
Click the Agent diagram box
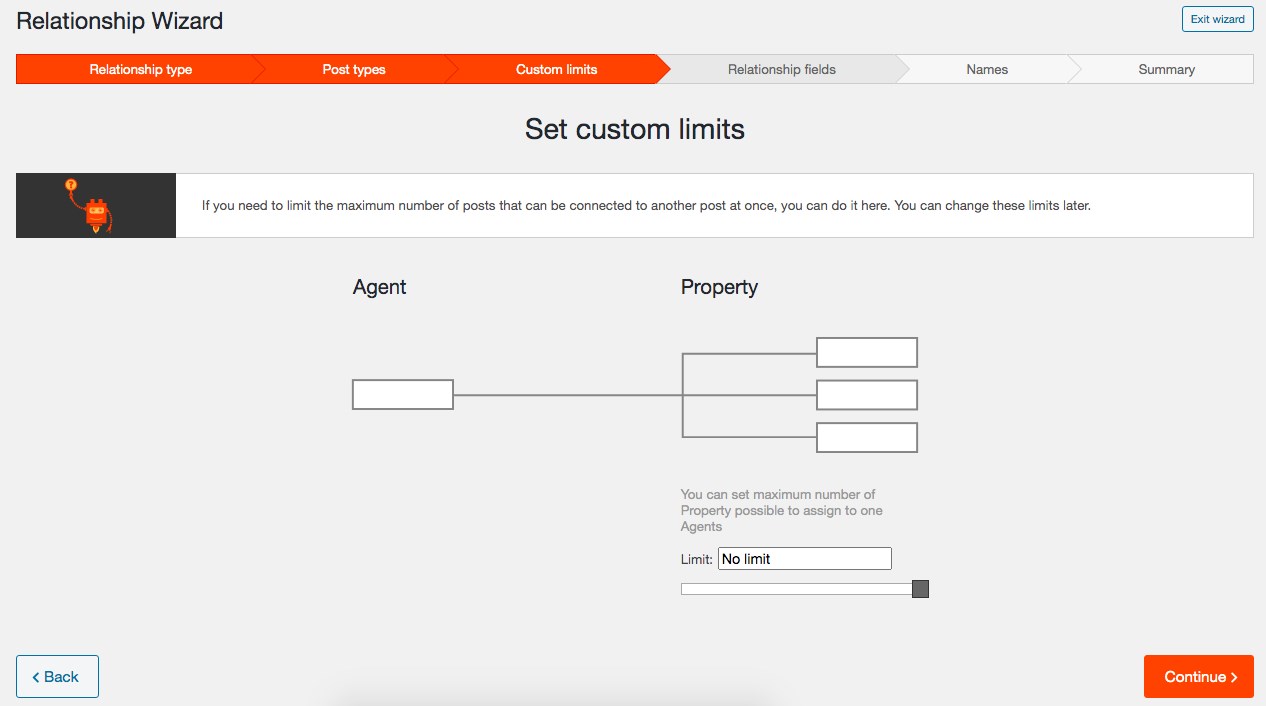pos(403,395)
